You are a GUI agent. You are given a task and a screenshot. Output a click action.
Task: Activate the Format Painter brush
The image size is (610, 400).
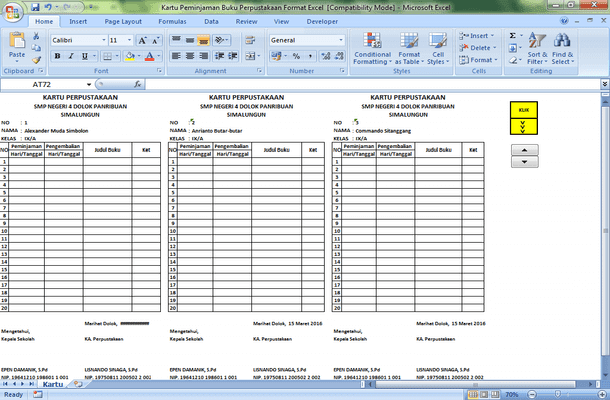pyautogui.click(x=36, y=60)
